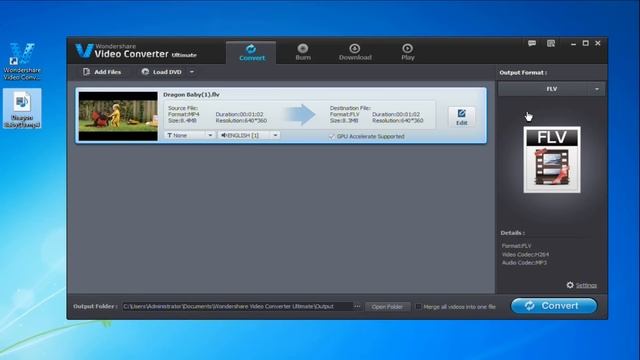Click the Video Codec:H264 detail text
Screen dimensions: 640x360
(525, 254)
